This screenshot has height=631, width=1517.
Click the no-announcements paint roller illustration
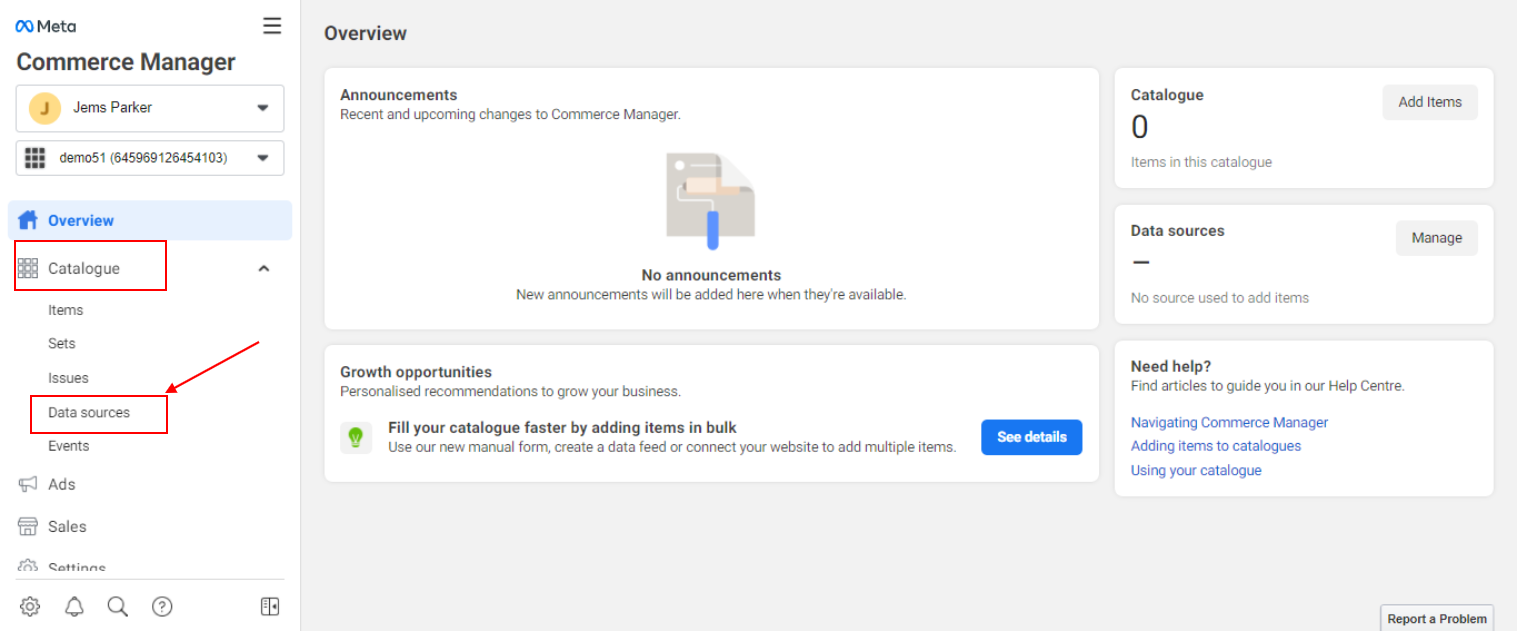point(710,201)
